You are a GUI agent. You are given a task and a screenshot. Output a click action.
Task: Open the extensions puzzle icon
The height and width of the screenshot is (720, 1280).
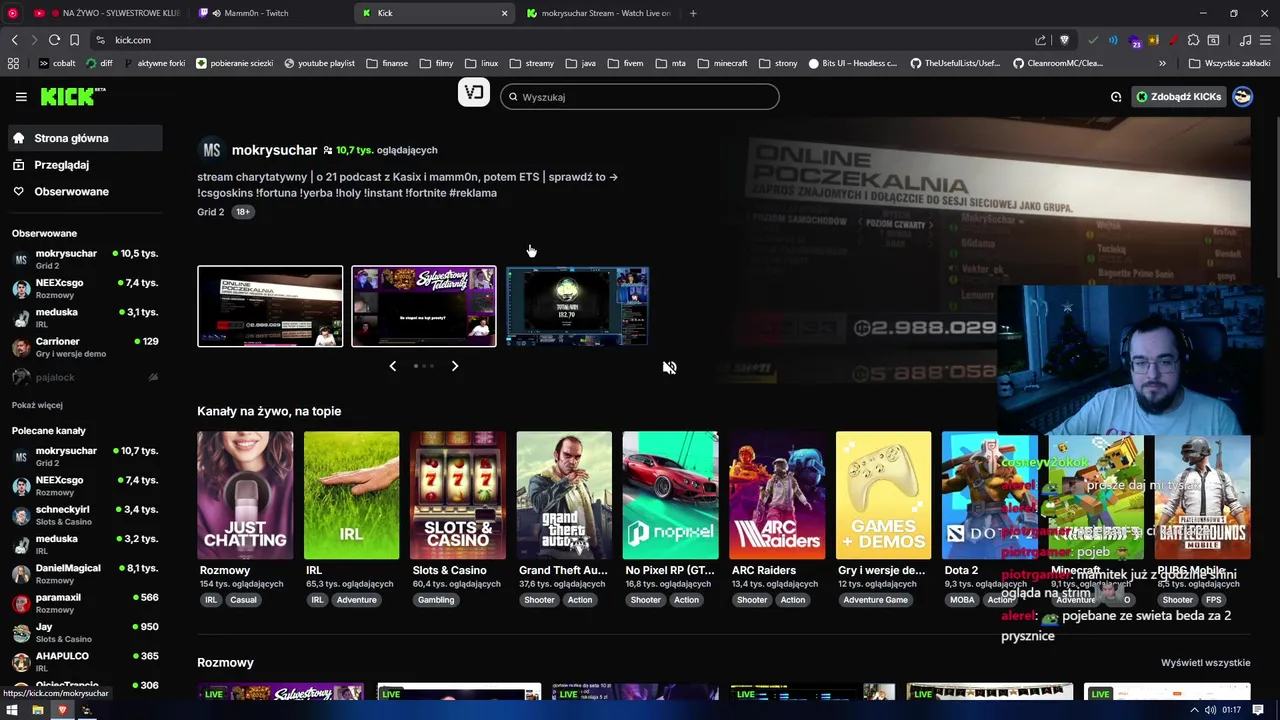click(x=1193, y=40)
